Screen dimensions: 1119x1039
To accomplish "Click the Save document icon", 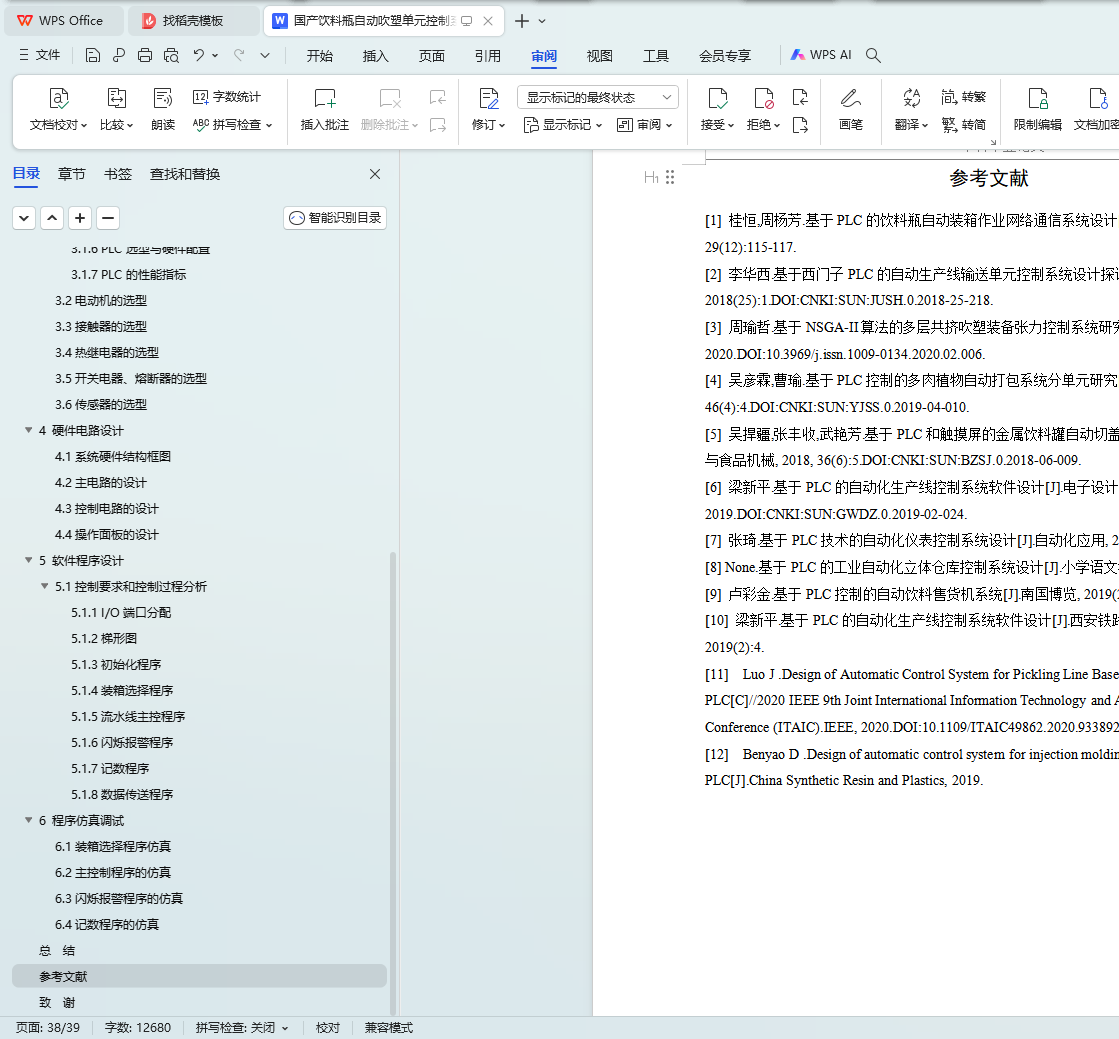I will click(92, 55).
